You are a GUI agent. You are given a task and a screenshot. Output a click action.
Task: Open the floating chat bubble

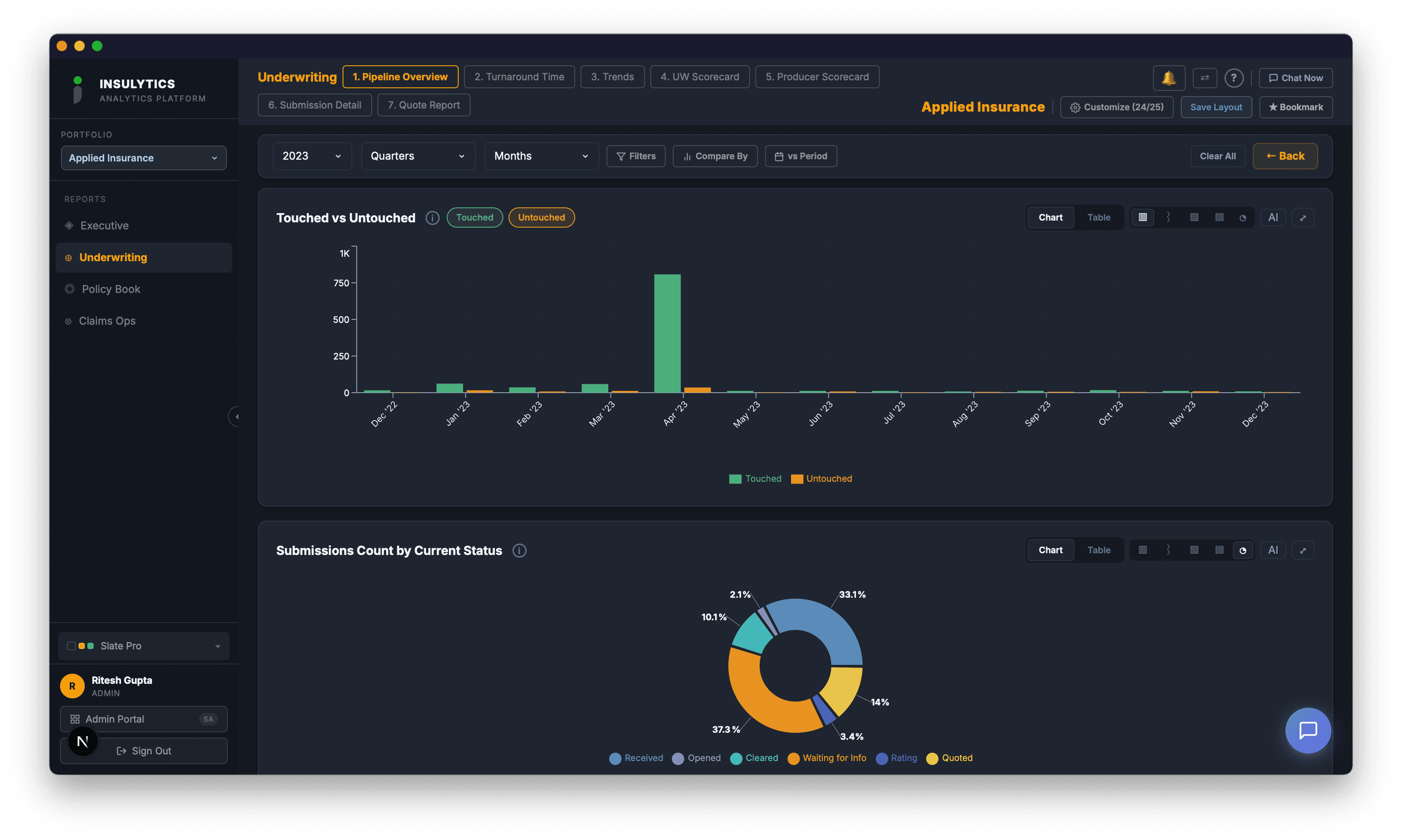coord(1308,730)
